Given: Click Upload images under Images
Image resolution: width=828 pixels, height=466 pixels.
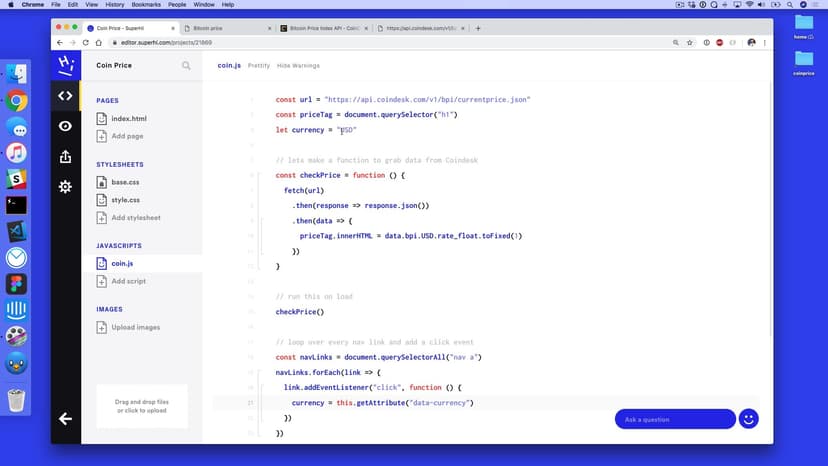Looking at the screenshot, I should pyautogui.click(x=135, y=327).
